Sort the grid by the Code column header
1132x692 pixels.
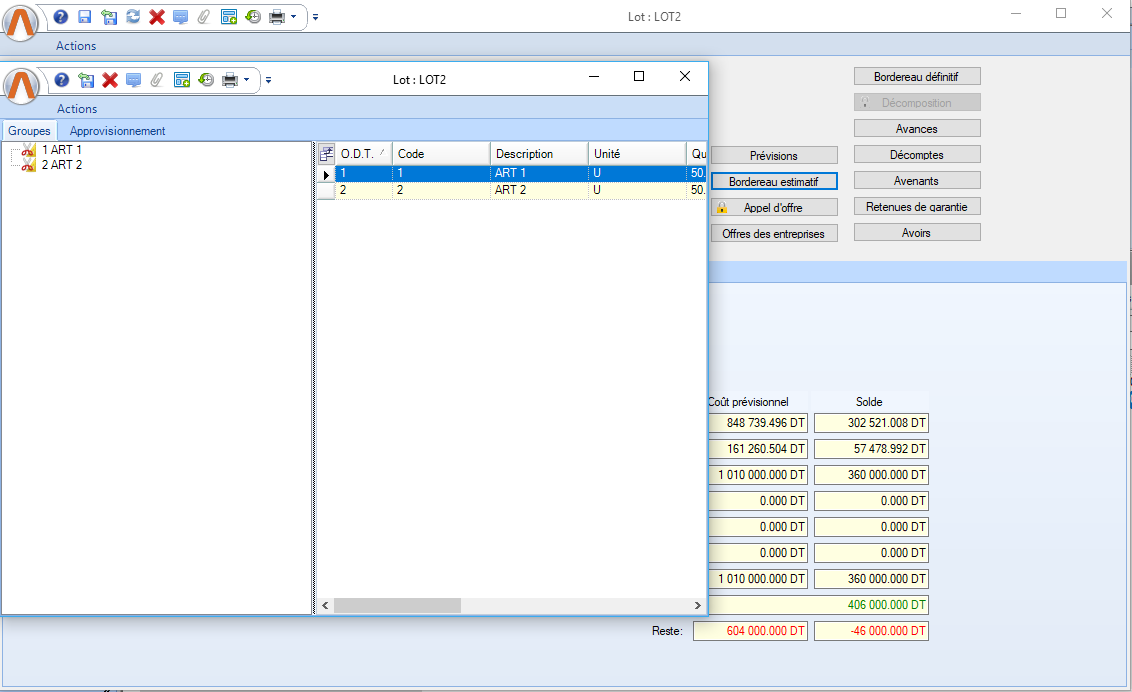440,154
